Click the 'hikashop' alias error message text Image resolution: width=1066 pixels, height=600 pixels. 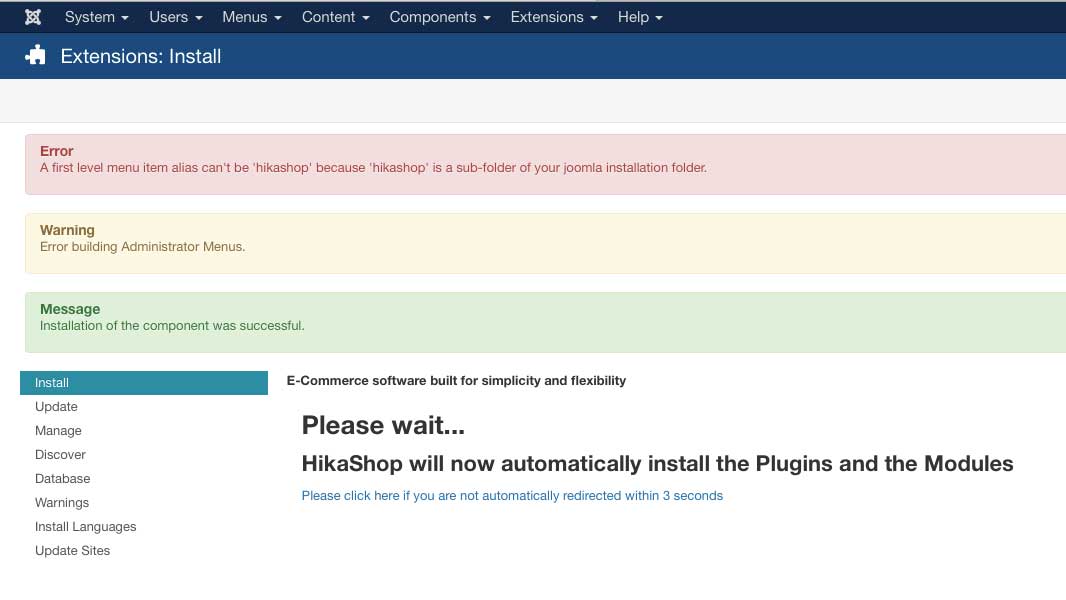pyautogui.click(x=373, y=168)
